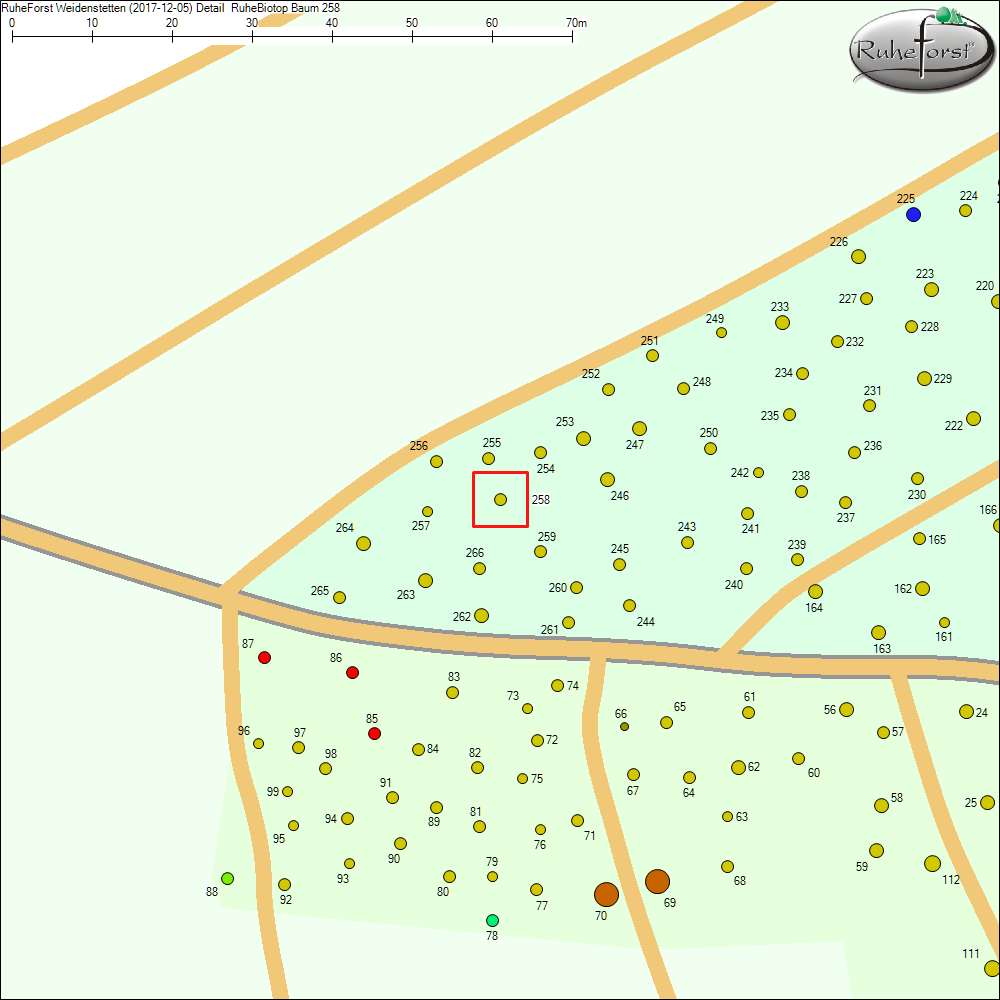Click the 70m mark on scale bar
Screen dimensions: 1000x1000
[x=572, y=36]
